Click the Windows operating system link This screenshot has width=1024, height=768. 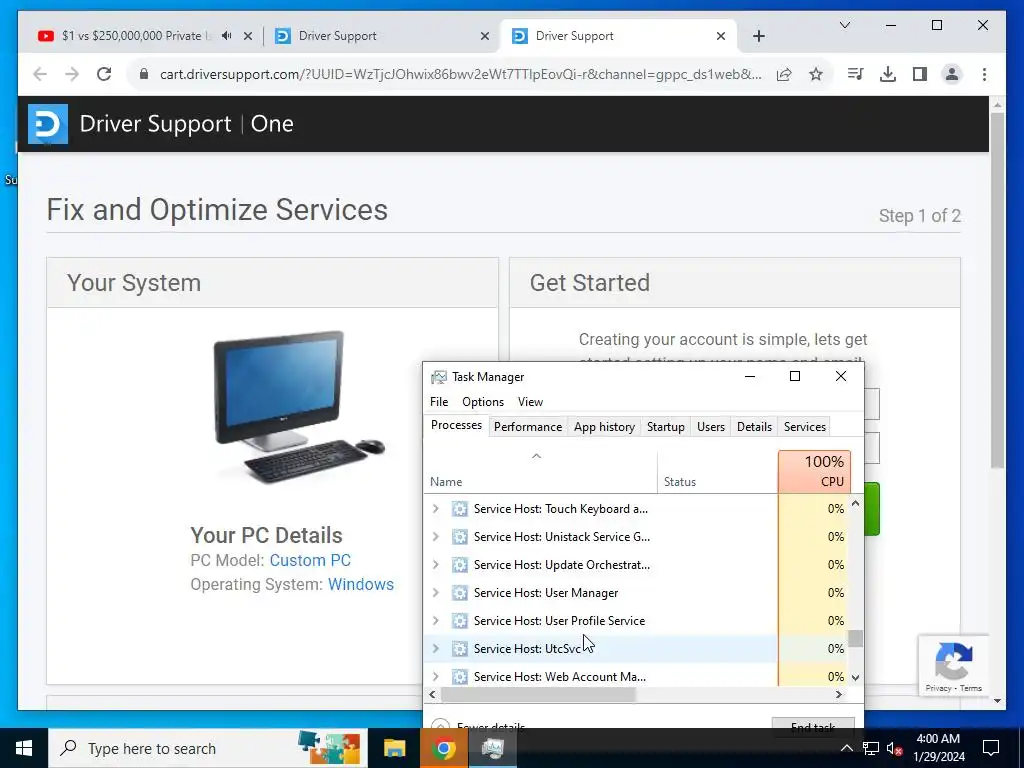(361, 584)
